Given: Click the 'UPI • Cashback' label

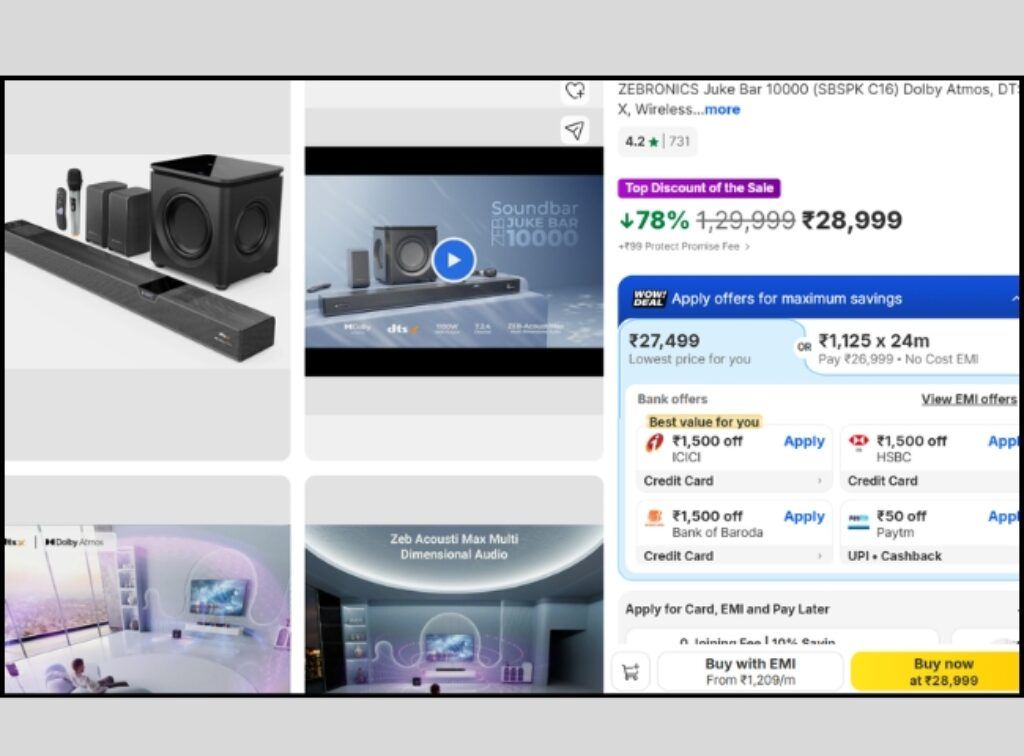Looking at the screenshot, I should pos(894,556).
